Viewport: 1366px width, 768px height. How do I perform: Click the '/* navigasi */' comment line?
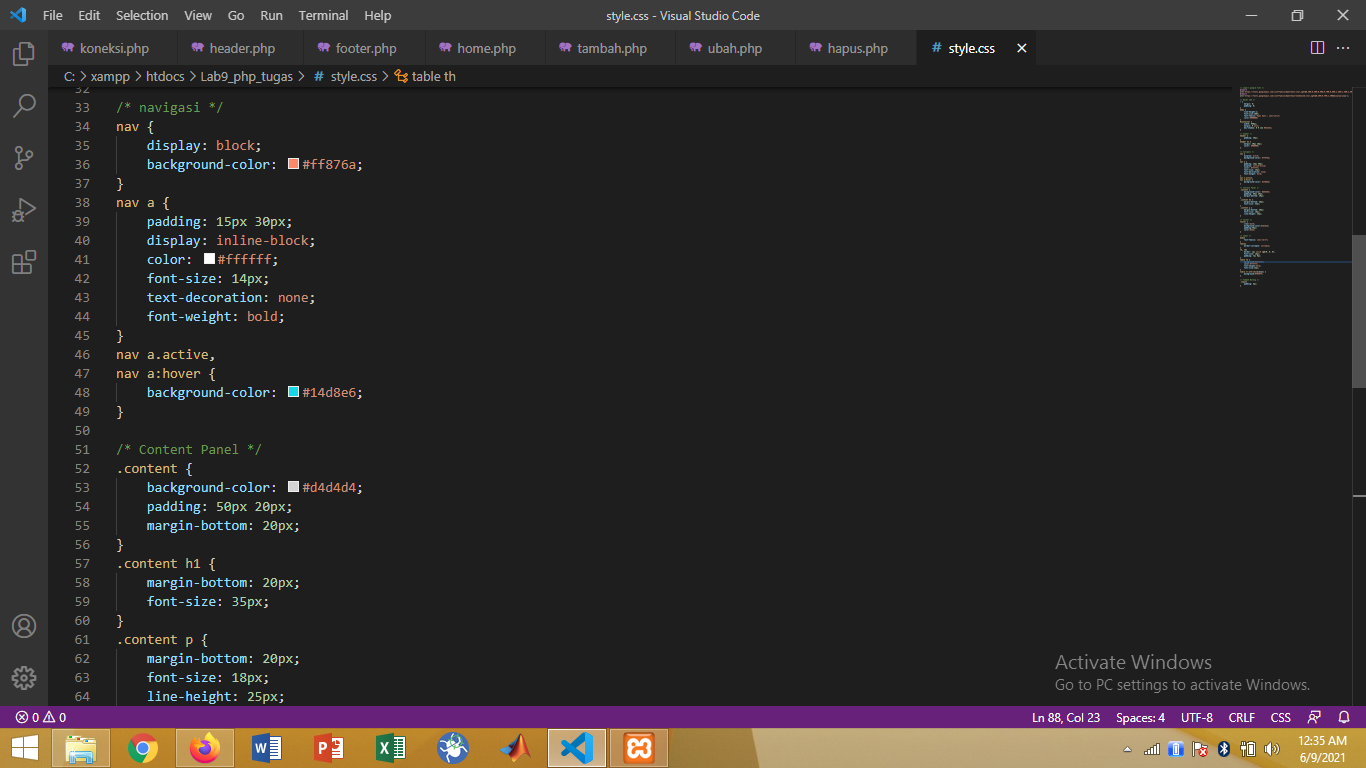pos(169,107)
